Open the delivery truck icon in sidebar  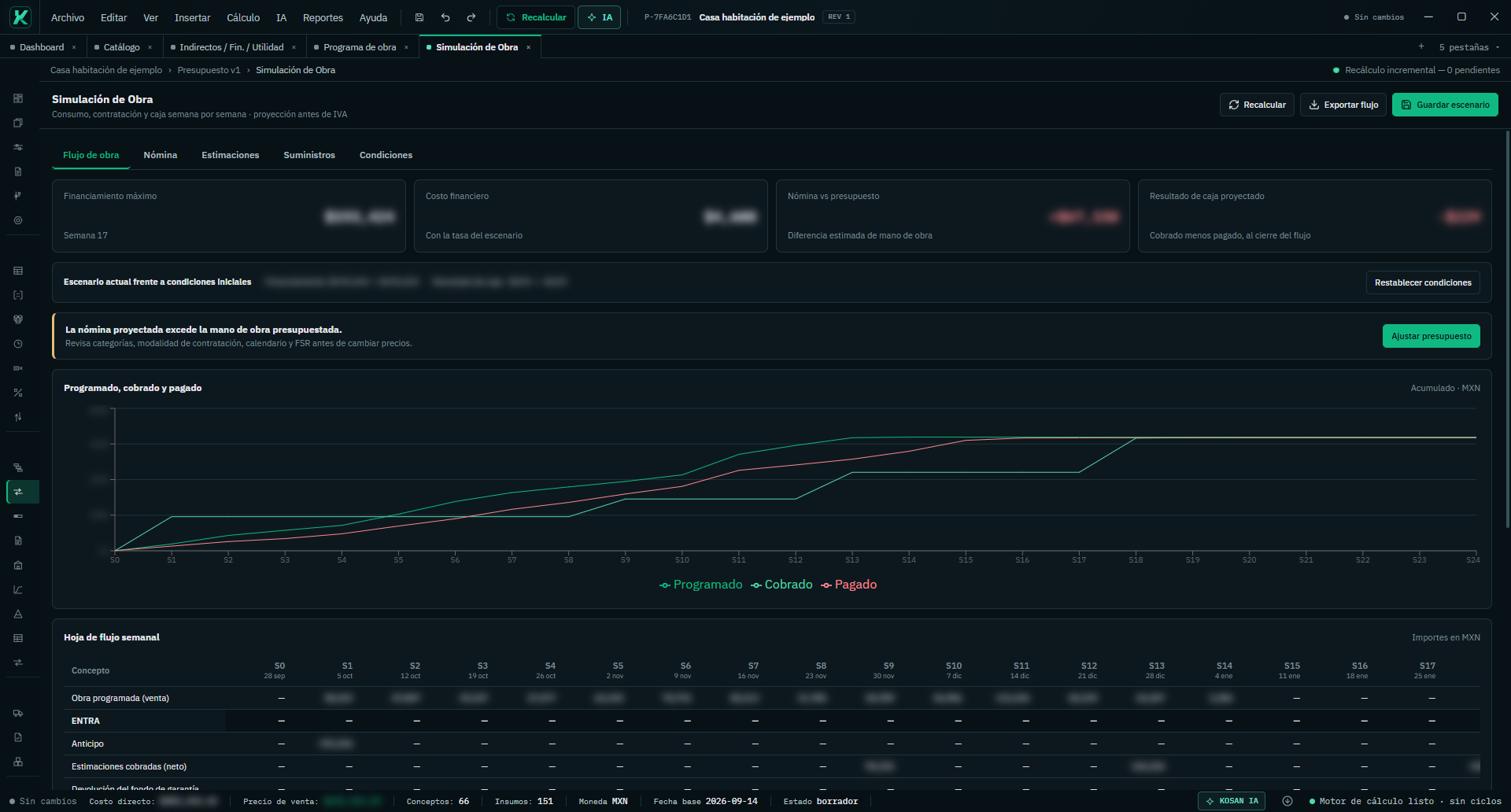pyautogui.click(x=18, y=713)
